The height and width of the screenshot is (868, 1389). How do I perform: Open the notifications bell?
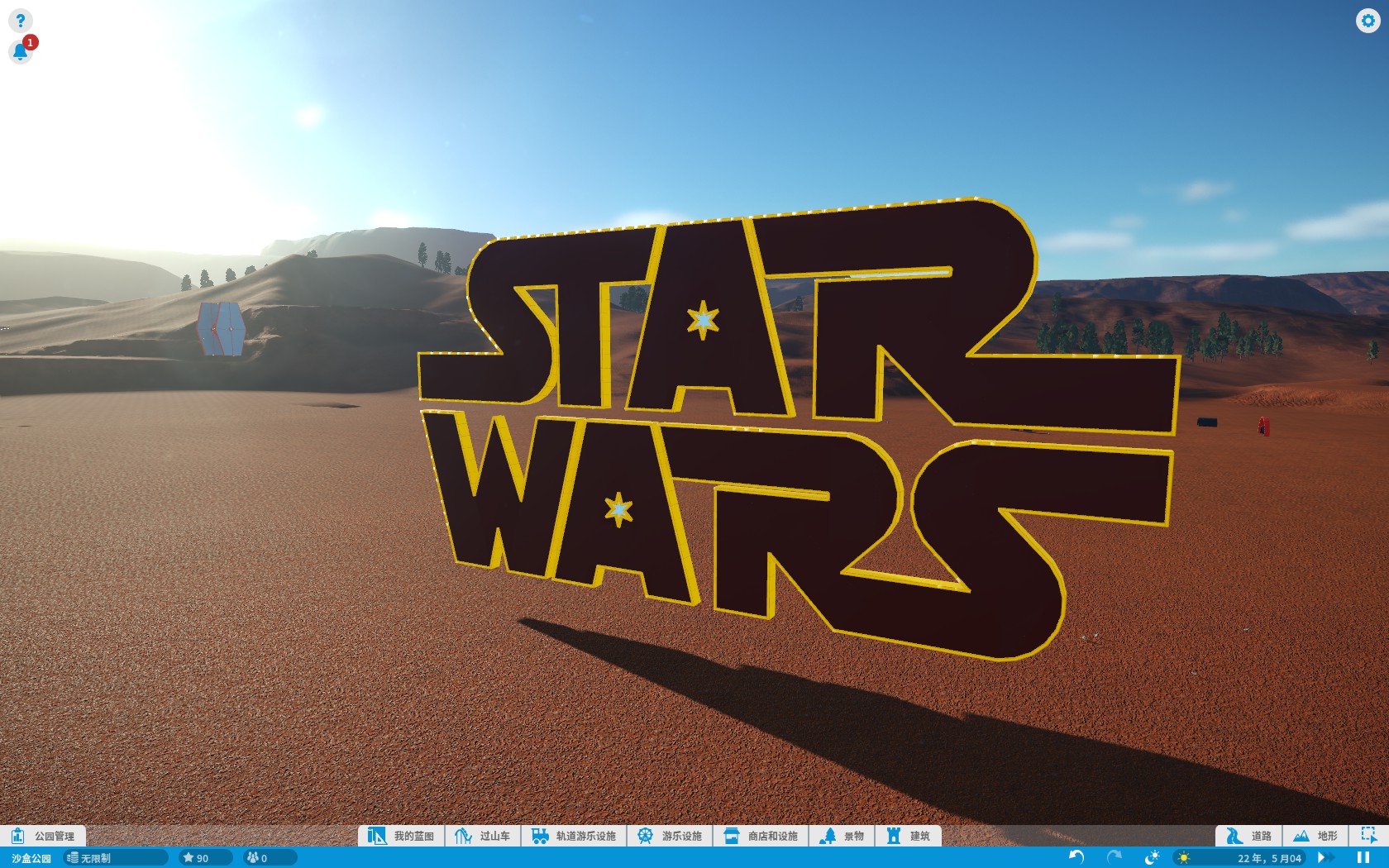click(21, 52)
